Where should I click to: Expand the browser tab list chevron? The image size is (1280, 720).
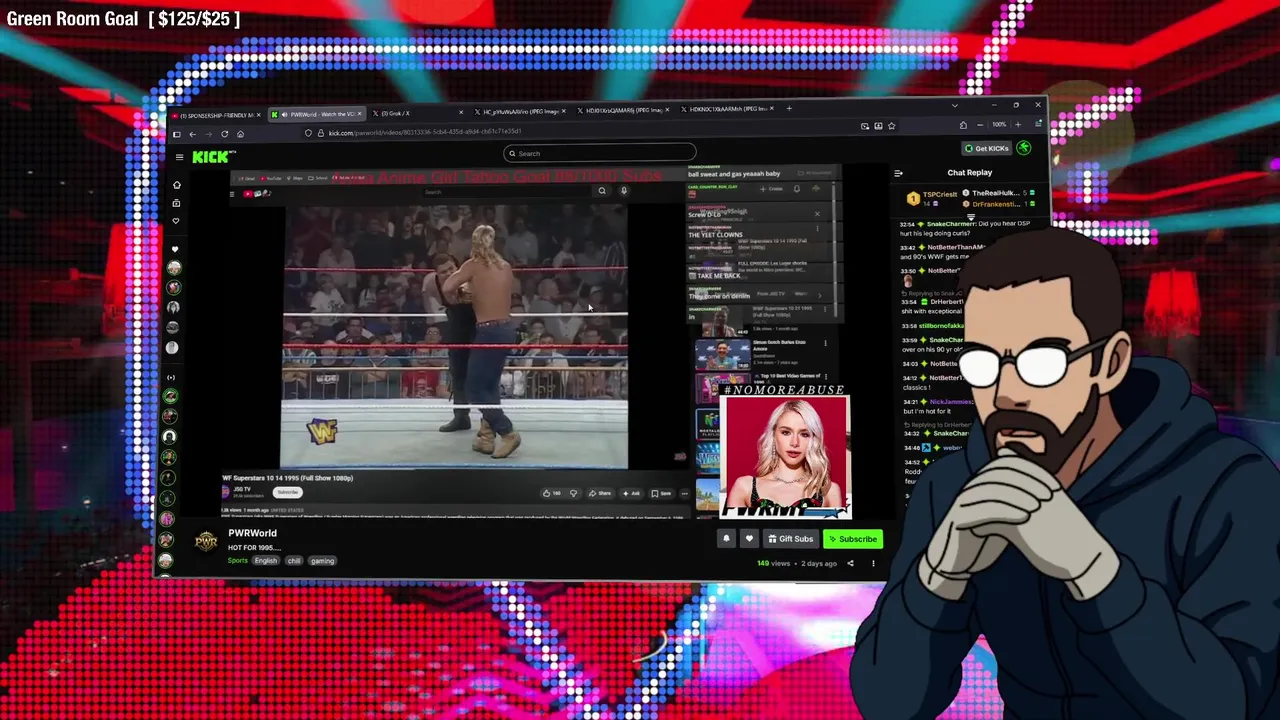[954, 105]
